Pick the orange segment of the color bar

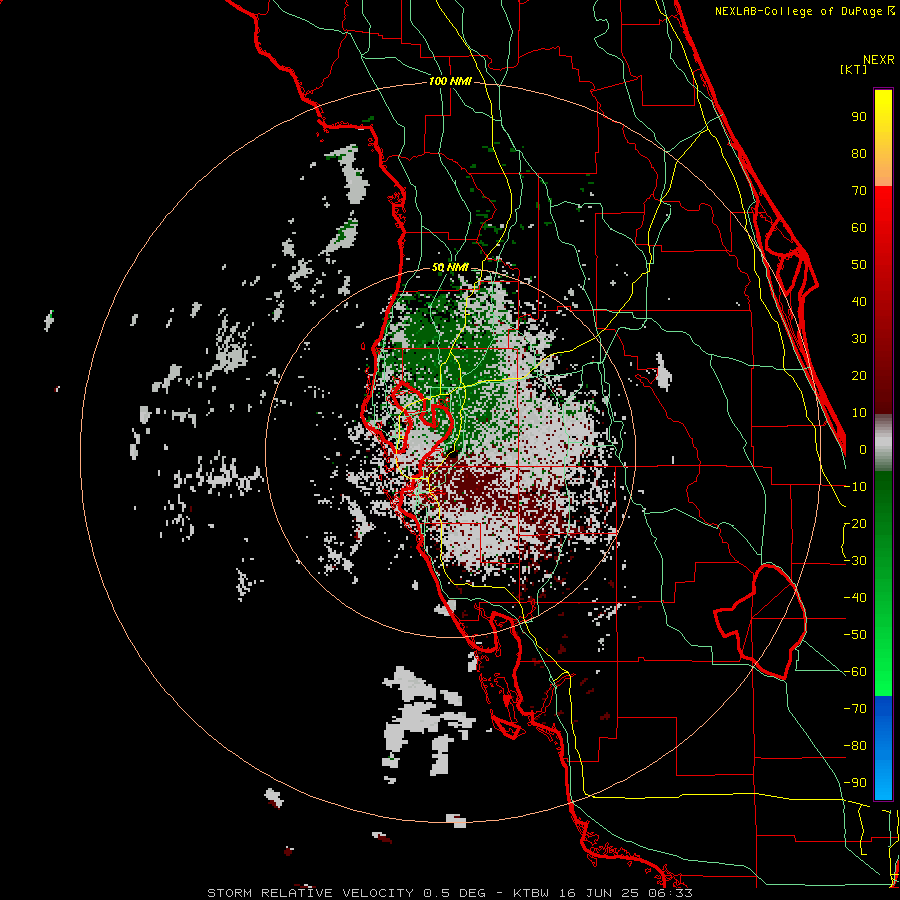[x=883, y=166]
